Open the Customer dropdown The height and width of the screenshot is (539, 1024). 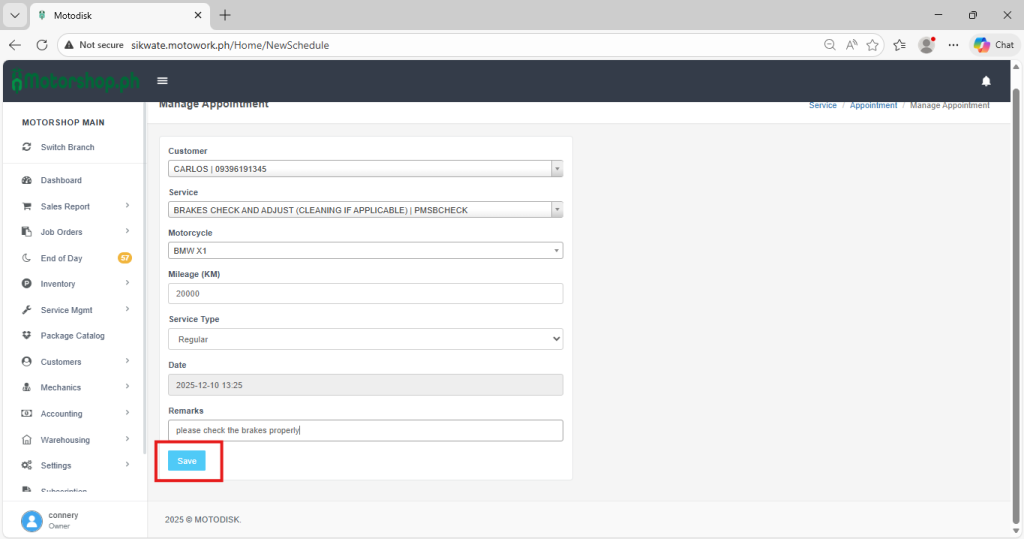point(365,169)
